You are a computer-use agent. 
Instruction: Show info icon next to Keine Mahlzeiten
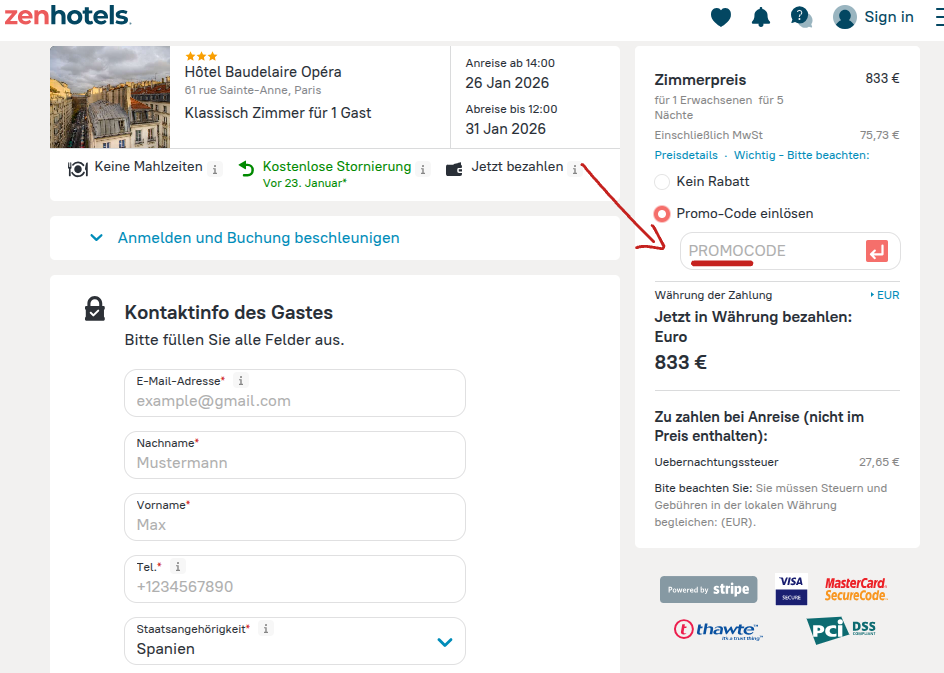215,169
